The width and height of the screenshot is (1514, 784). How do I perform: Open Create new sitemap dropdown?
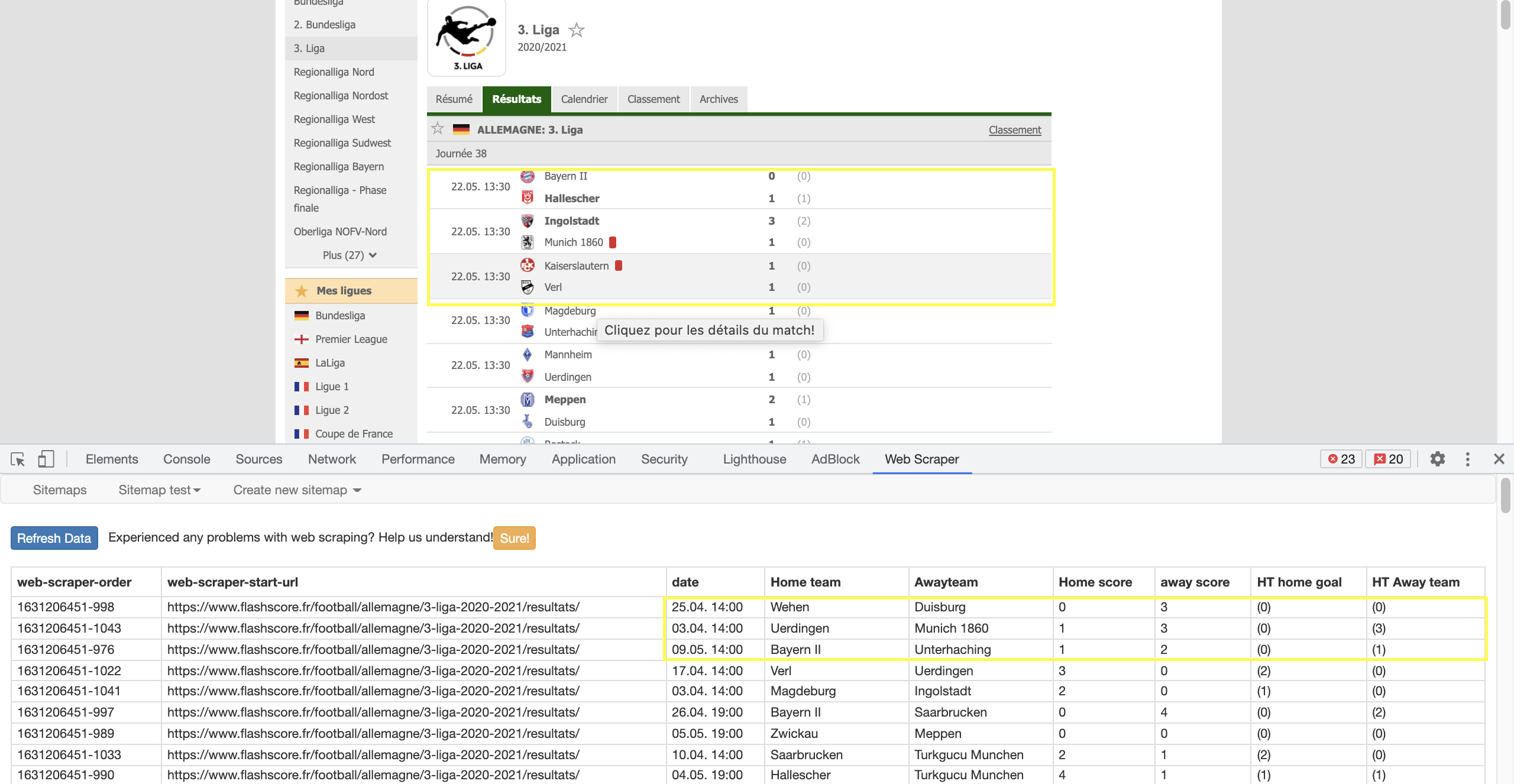point(297,490)
